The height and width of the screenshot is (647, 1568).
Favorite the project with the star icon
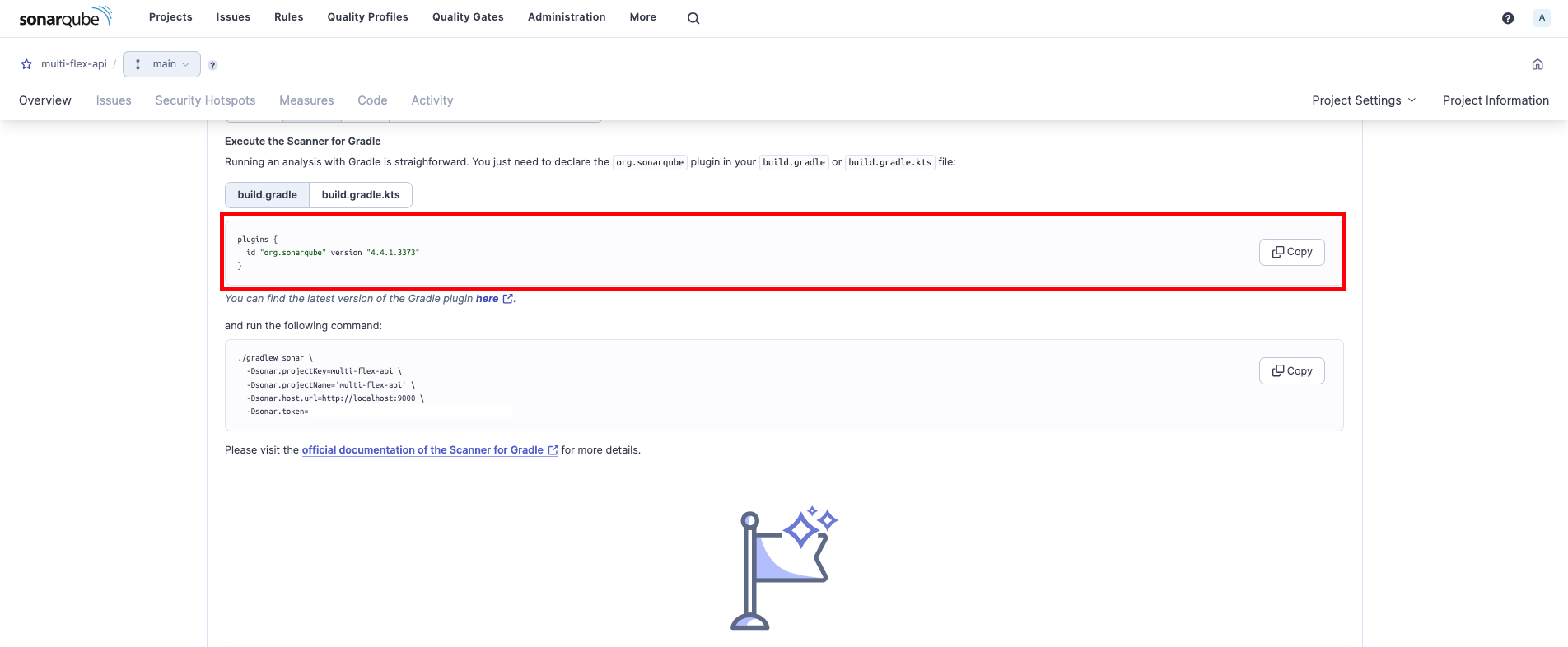pyautogui.click(x=26, y=64)
